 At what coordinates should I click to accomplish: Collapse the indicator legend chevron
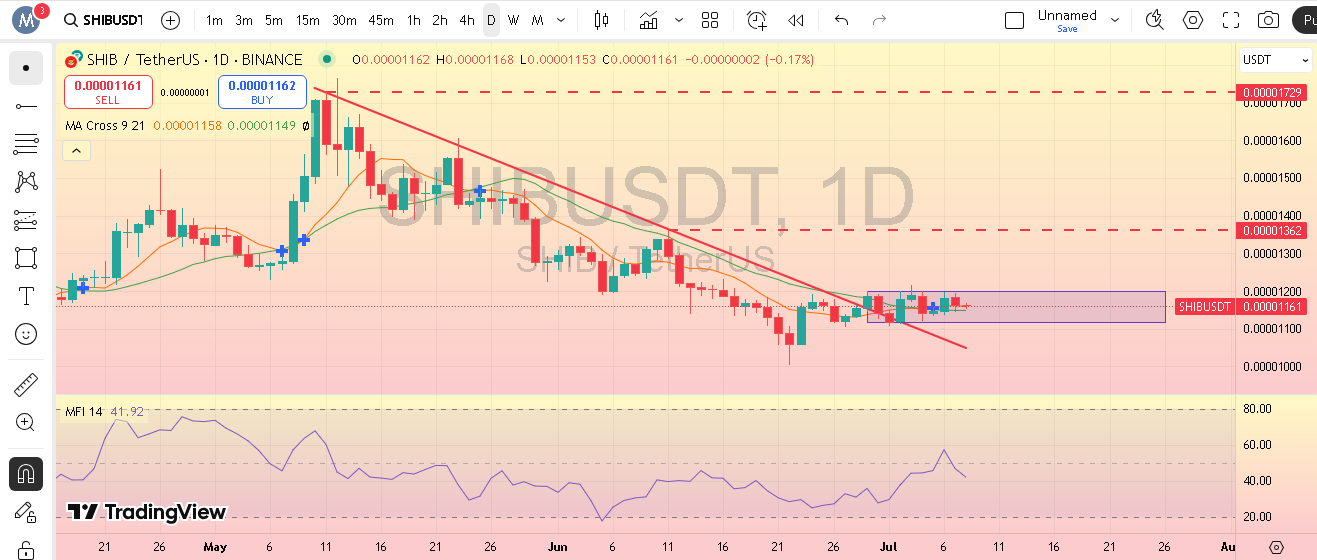click(x=76, y=151)
